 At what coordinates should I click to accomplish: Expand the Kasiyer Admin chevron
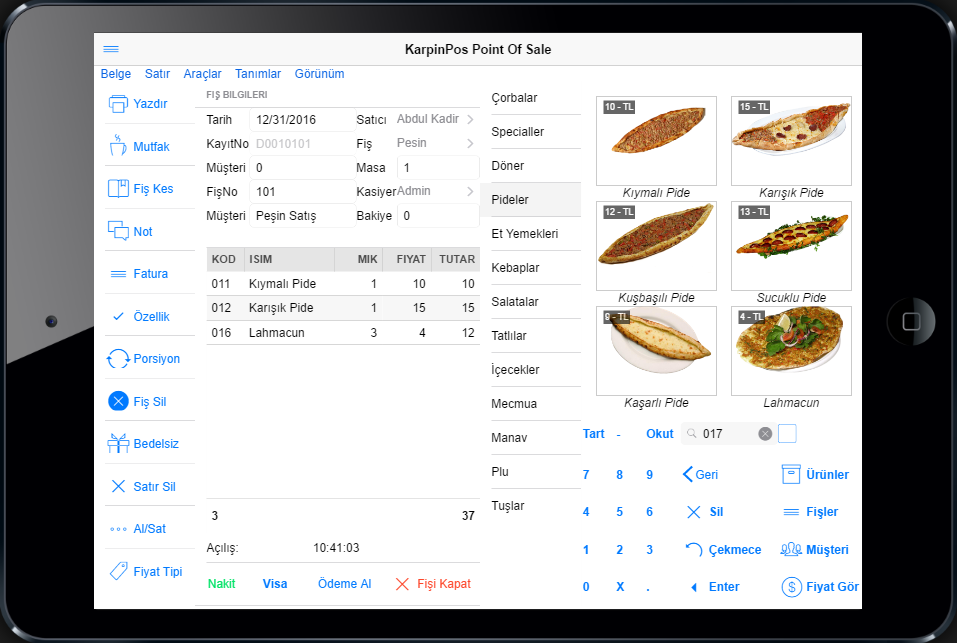coord(470,192)
